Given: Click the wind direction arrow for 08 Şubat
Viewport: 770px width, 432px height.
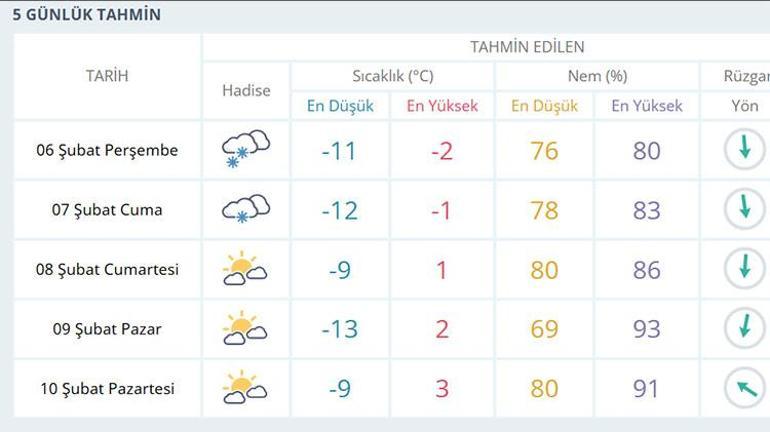Looking at the screenshot, I should (x=744, y=269).
